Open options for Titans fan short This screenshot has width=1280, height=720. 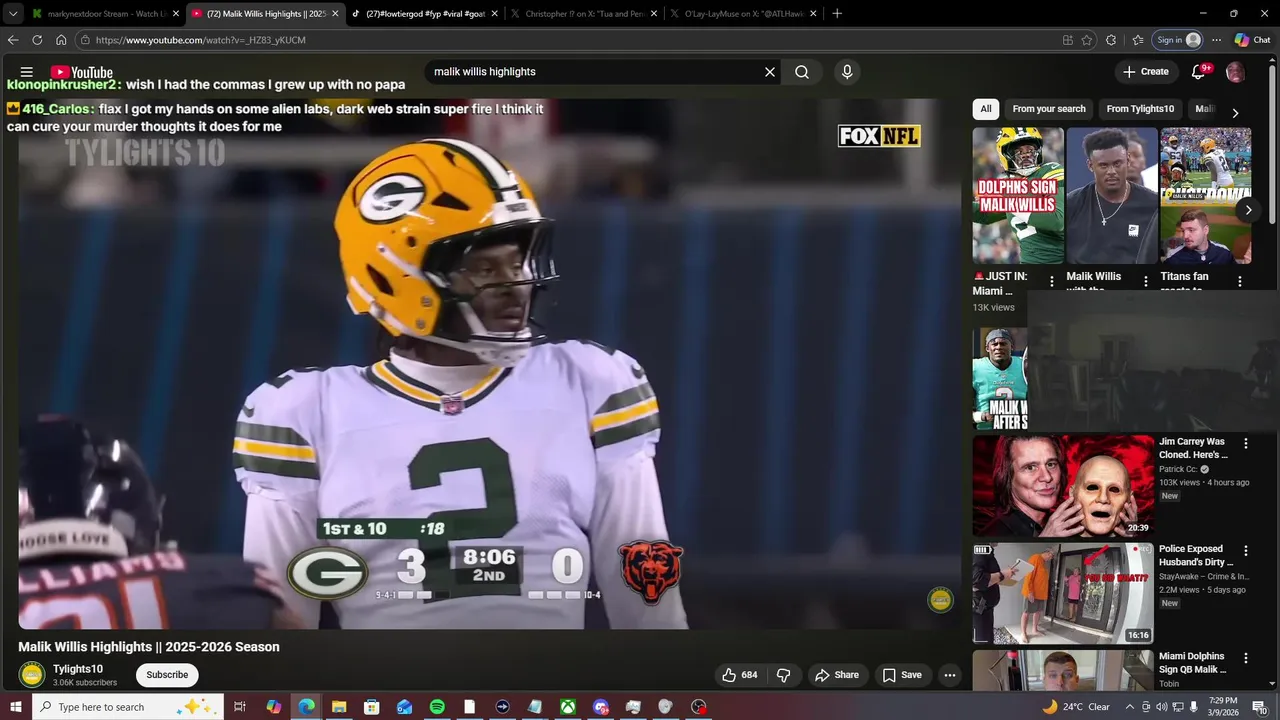tap(1240, 282)
